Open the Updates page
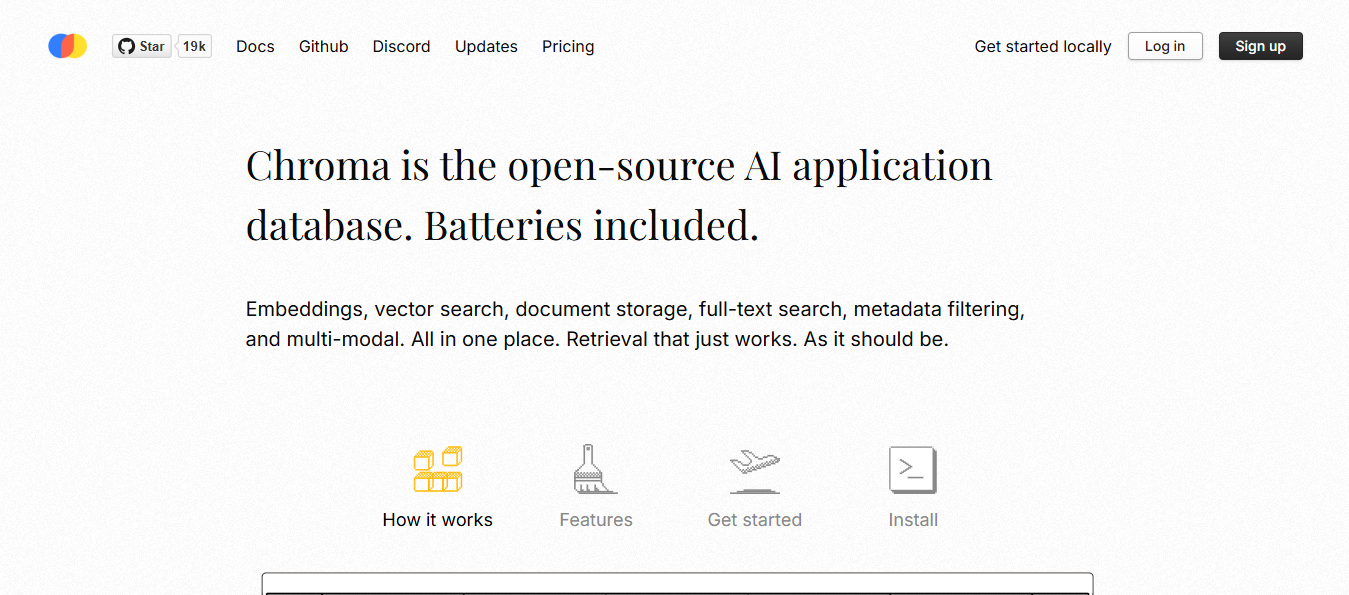The image size is (1349, 595). (x=486, y=46)
